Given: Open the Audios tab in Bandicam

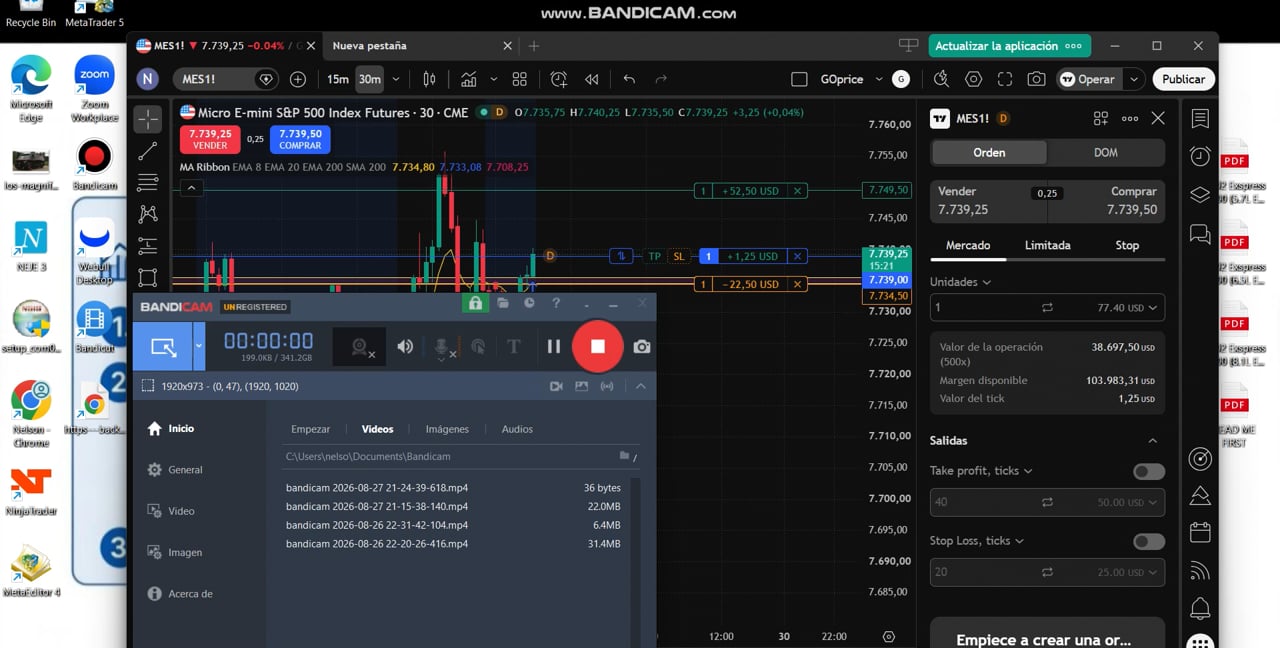Looking at the screenshot, I should (x=517, y=429).
